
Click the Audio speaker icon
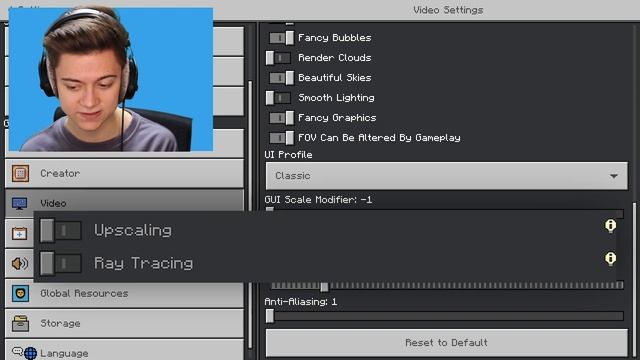point(19,263)
